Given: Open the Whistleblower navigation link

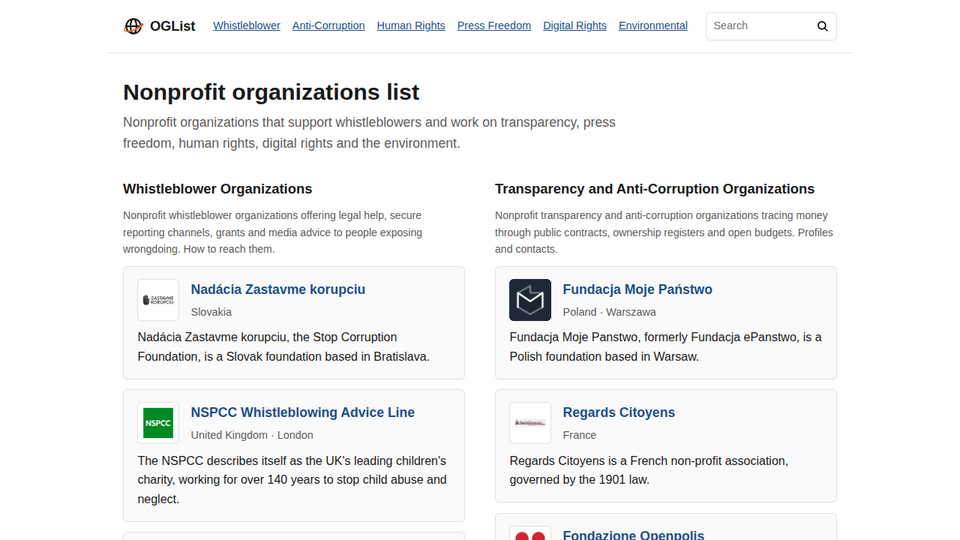Looking at the screenshot, I should tap(247, 26).
